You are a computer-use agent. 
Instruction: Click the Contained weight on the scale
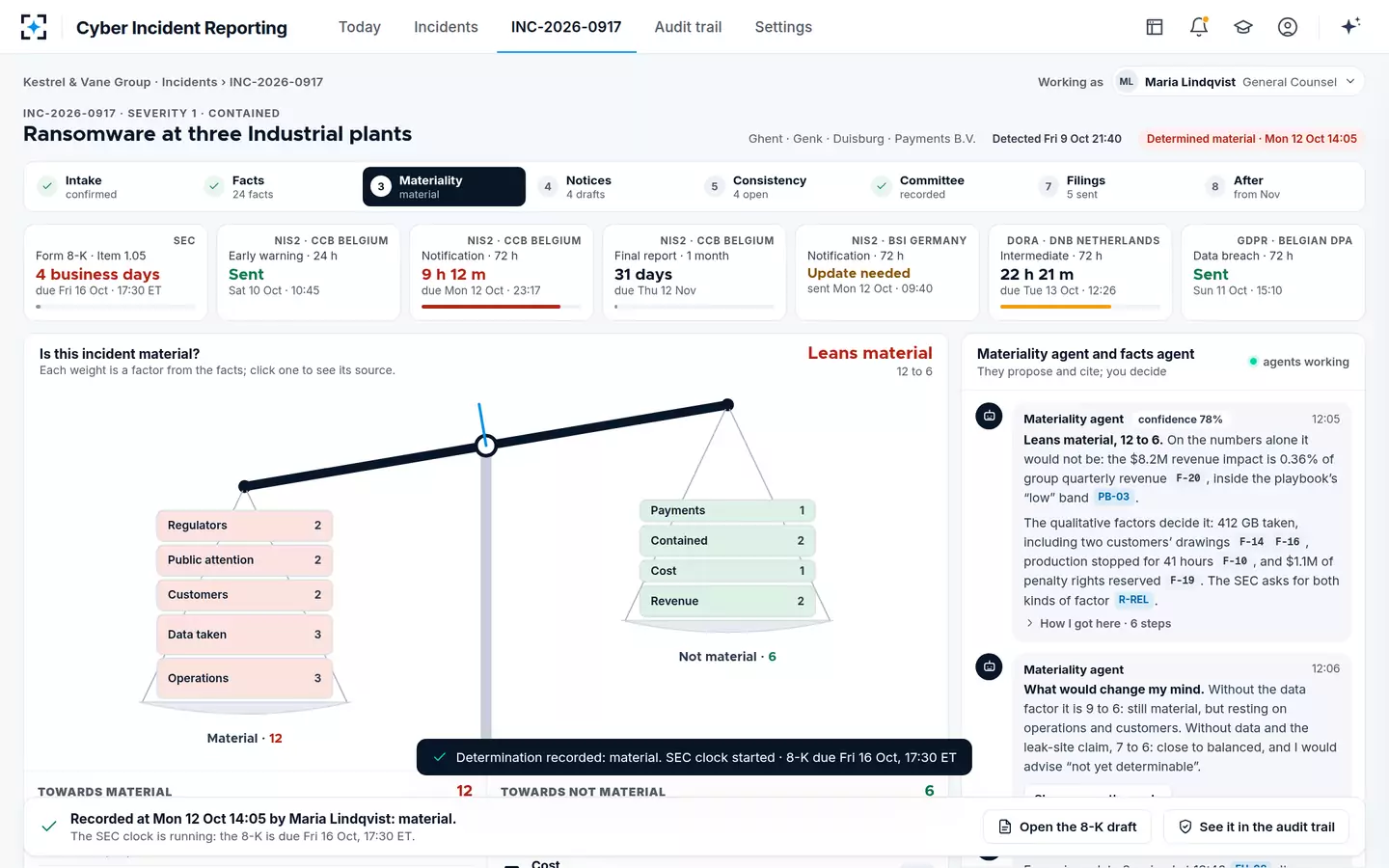727,541
